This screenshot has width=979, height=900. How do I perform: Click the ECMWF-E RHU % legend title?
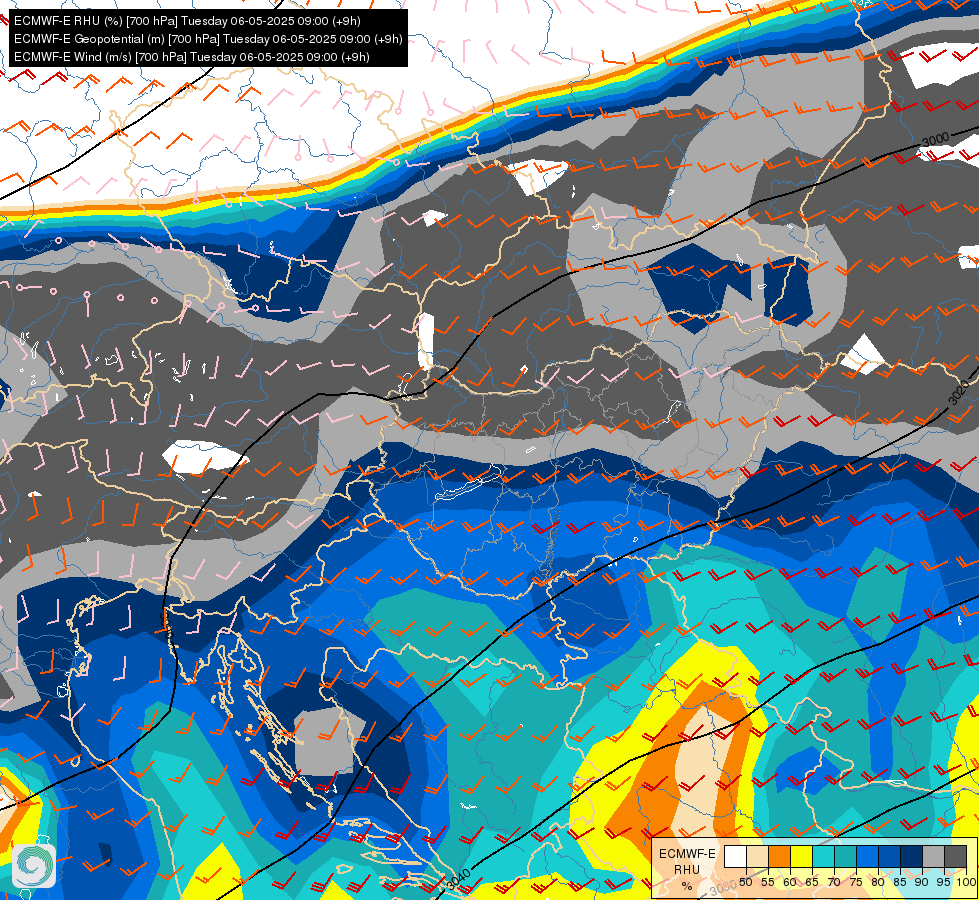pos(687,869)
